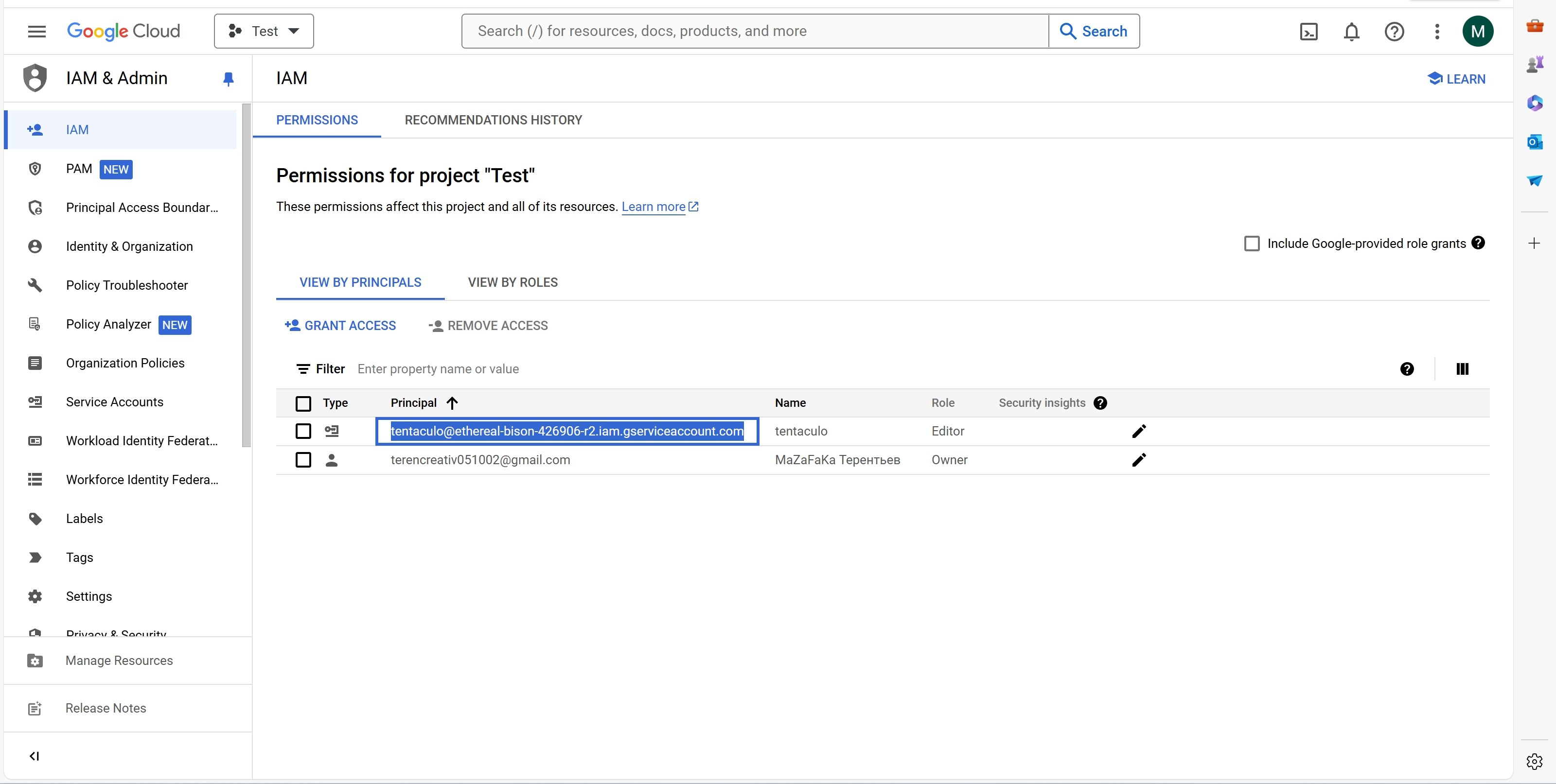Unpin IAM & Admin using the pin icon
This screenshot has width=1556, height=784.
229,79
